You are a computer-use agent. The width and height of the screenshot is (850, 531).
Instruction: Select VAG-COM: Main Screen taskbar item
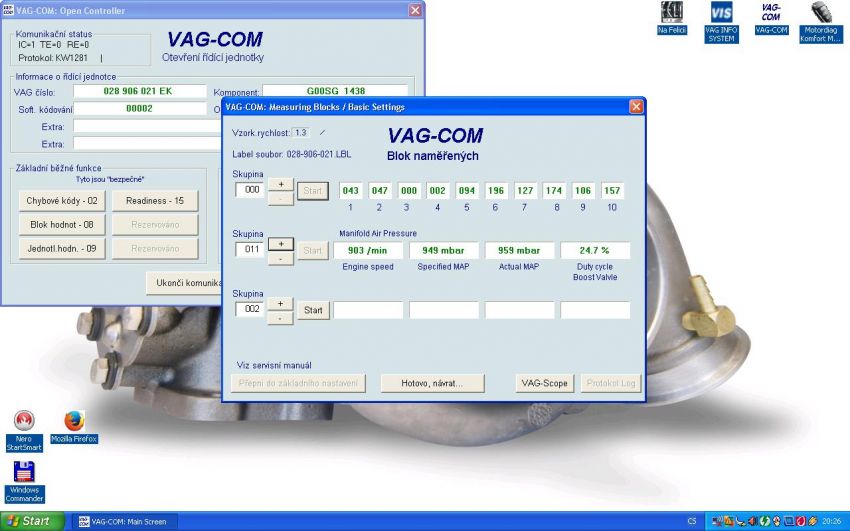pyautogui.click(x=124, y=522)
